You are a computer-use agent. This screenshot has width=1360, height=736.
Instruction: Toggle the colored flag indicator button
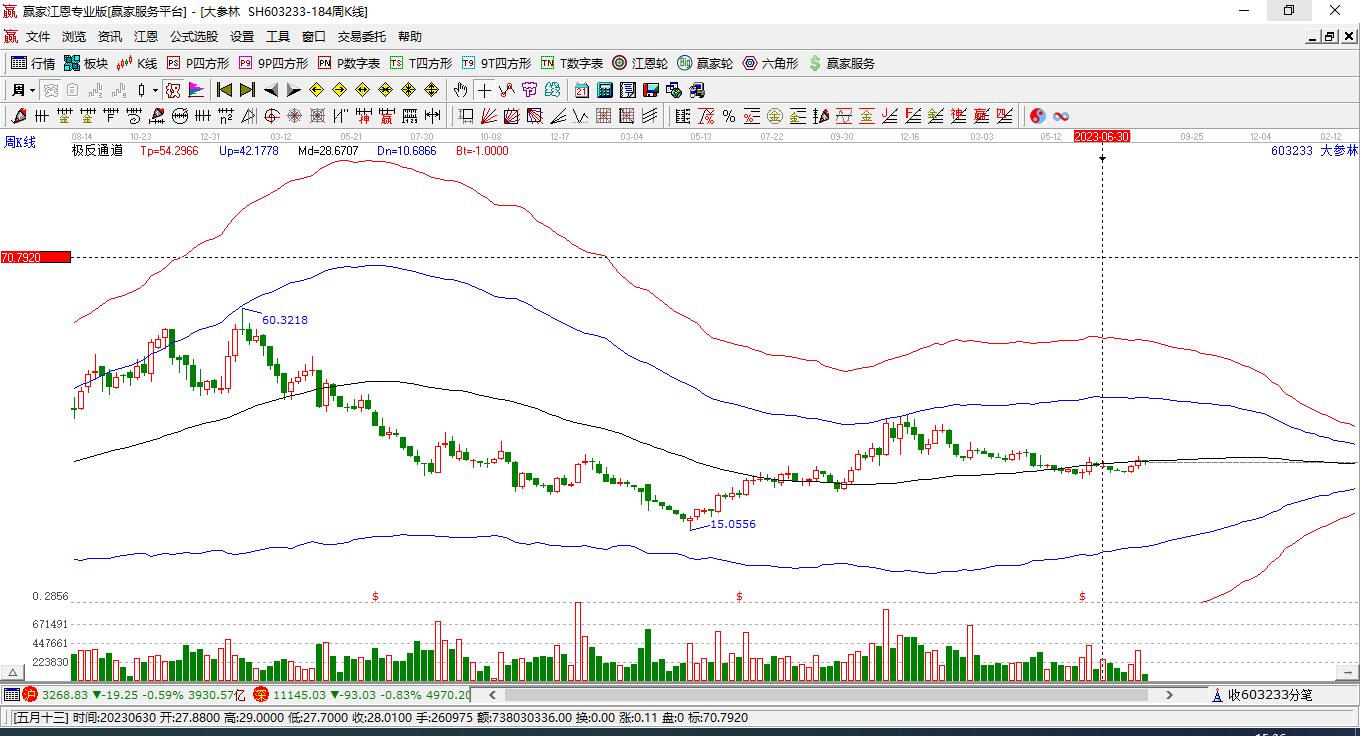[196, 90]
